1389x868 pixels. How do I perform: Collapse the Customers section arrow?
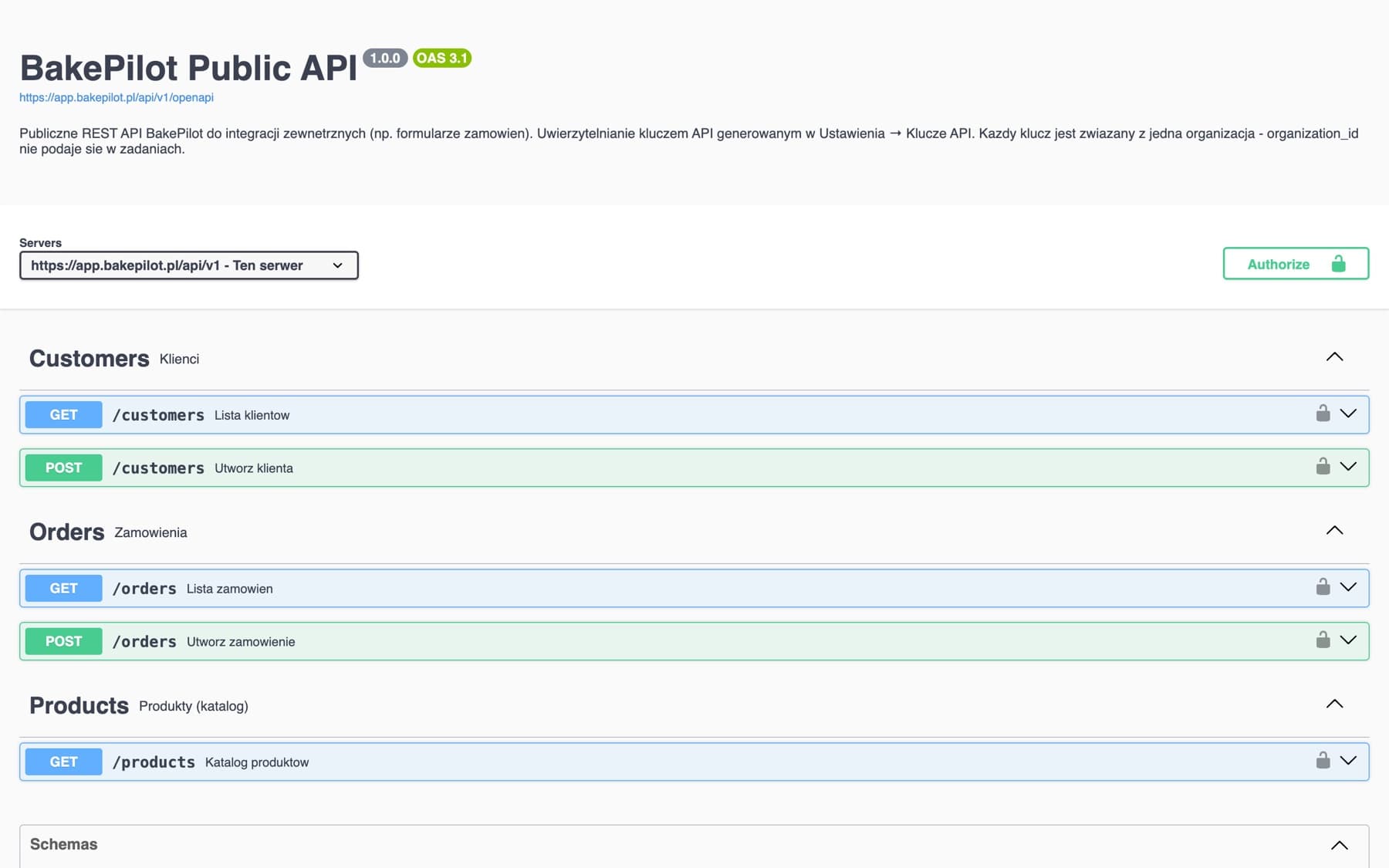point(1334,357)
